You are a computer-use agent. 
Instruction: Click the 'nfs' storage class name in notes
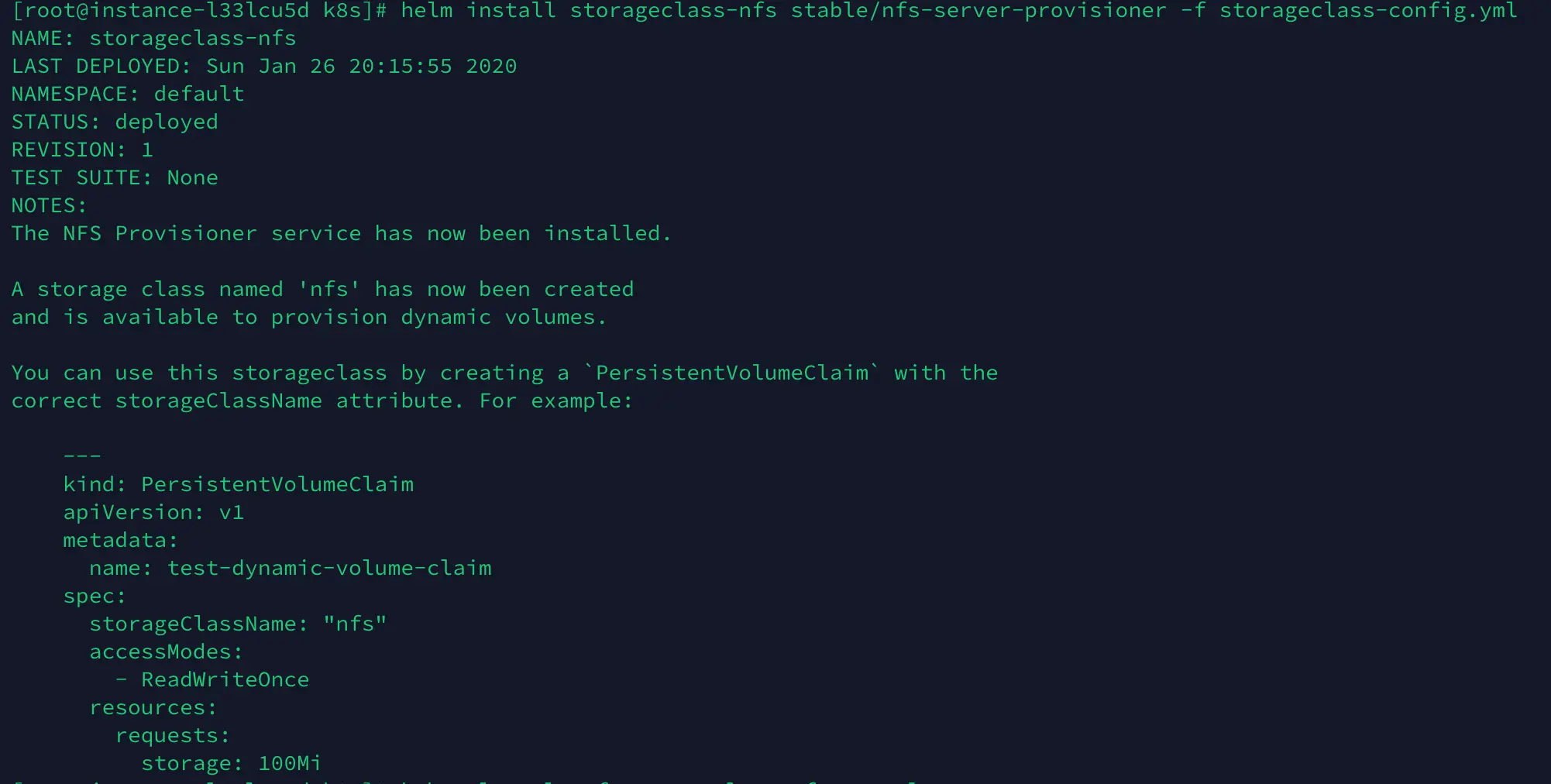click(328, 289)
